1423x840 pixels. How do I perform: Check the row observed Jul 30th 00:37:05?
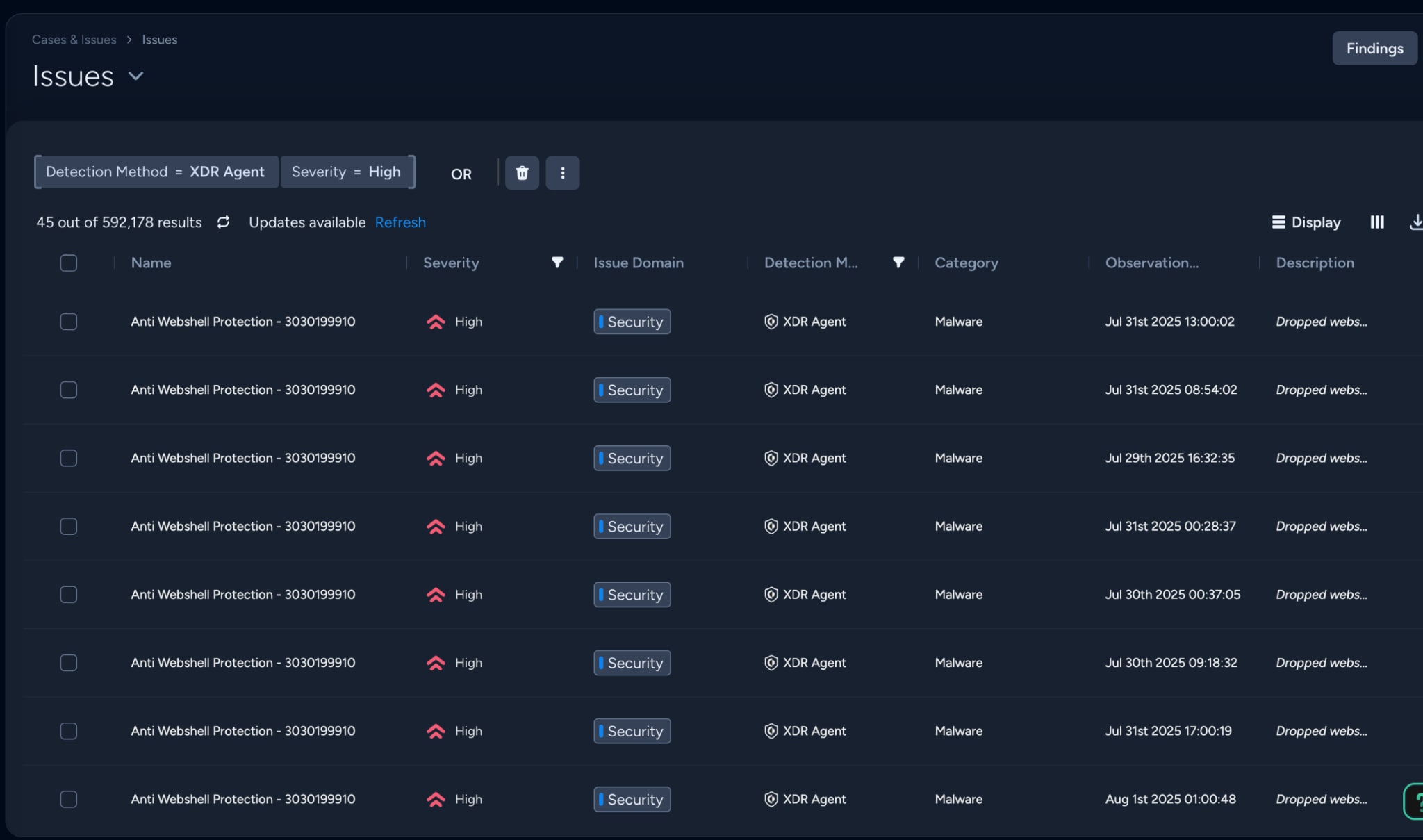[x=68, y=595]
